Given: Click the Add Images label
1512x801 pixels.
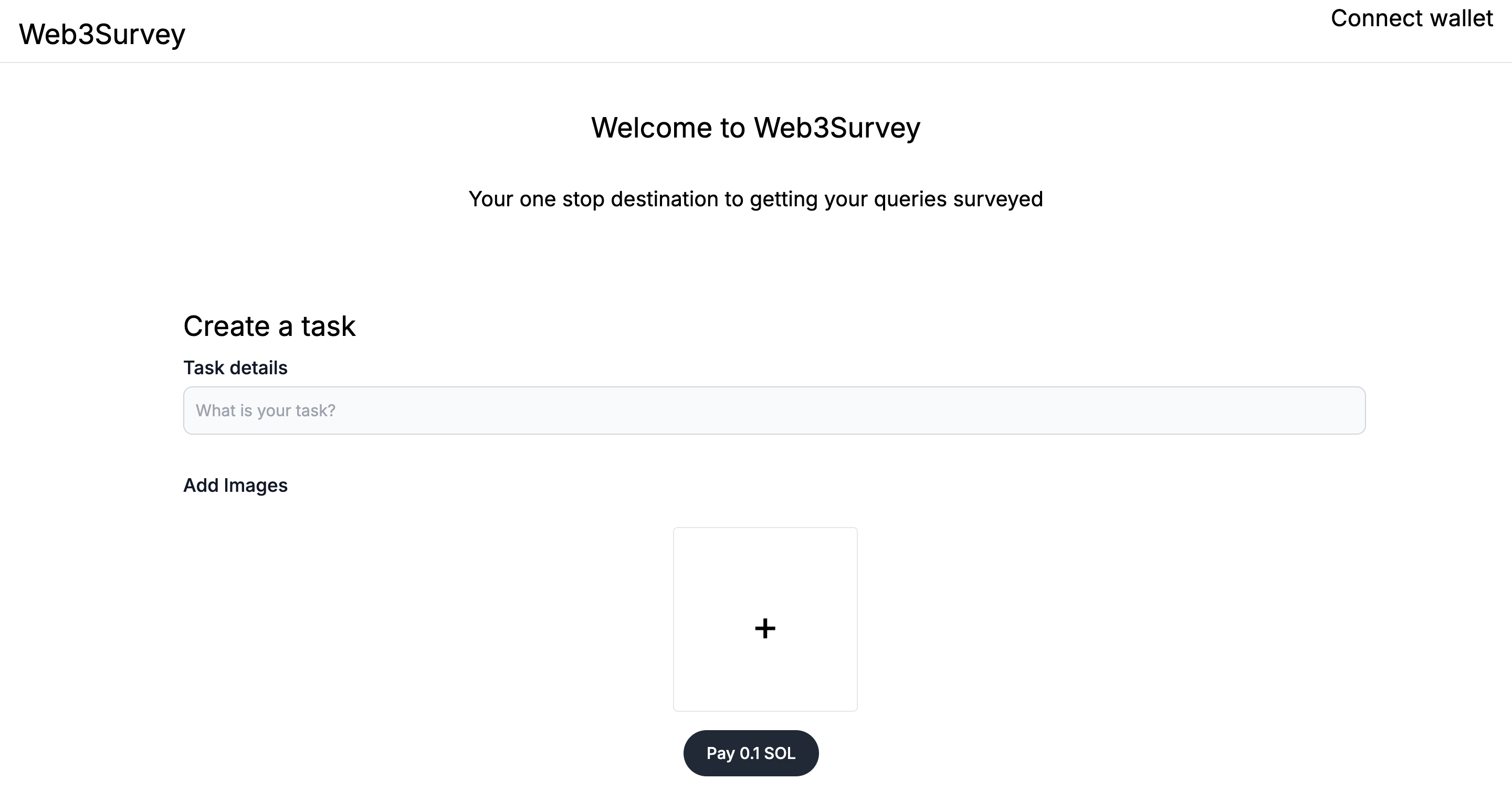Looking at the screenshot, I should coord(235,486).
